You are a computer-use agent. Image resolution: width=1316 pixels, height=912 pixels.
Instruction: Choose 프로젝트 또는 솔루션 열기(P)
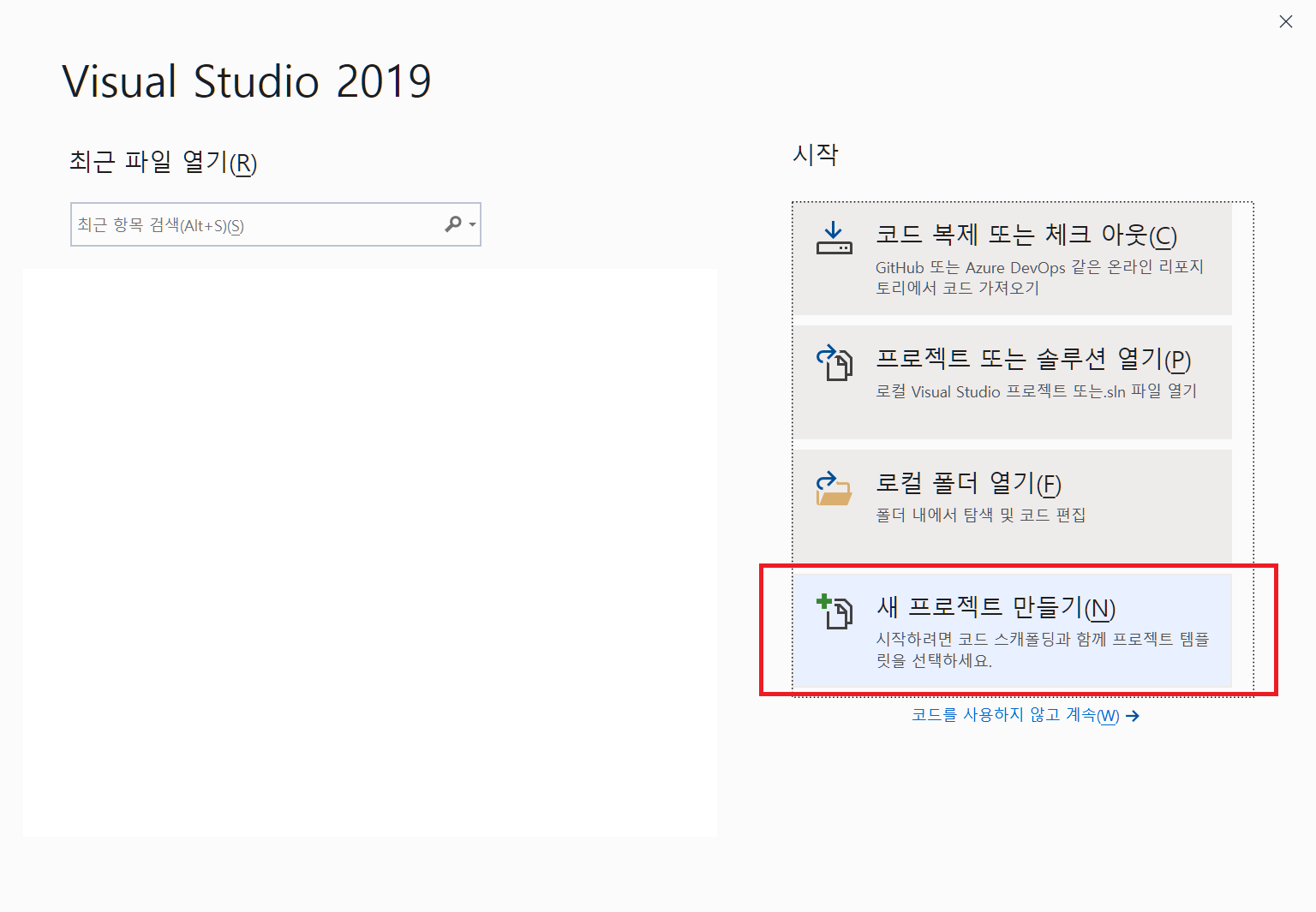(x=1012, y=383)
